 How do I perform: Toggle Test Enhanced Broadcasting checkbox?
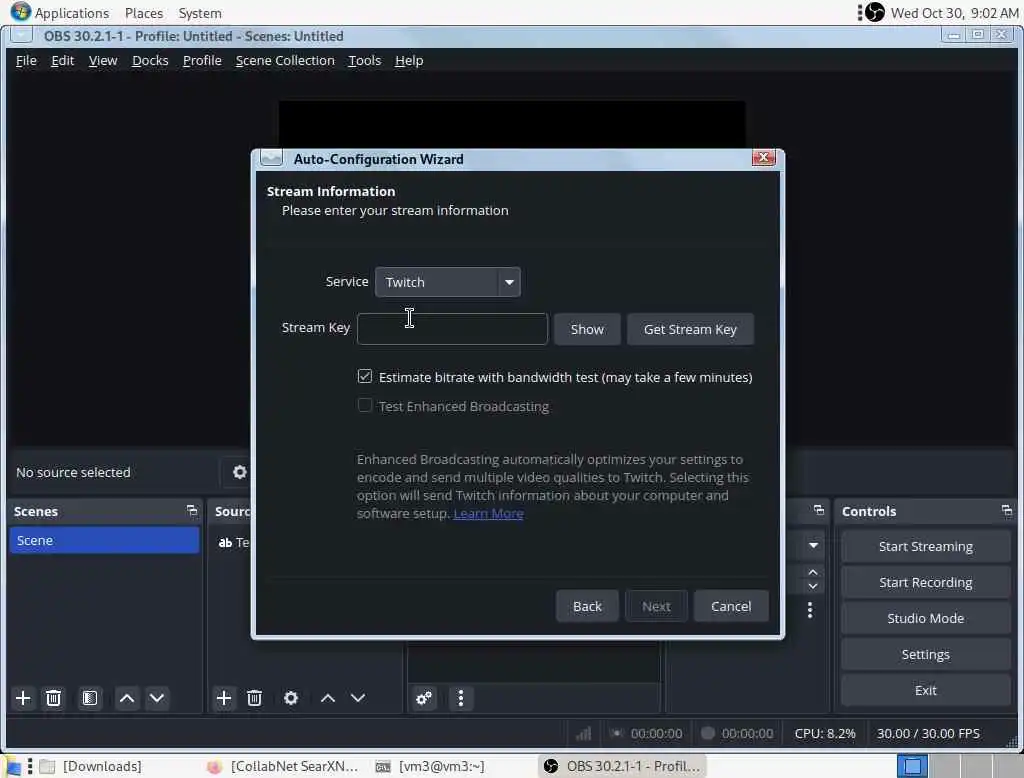[x=364, y=405]
